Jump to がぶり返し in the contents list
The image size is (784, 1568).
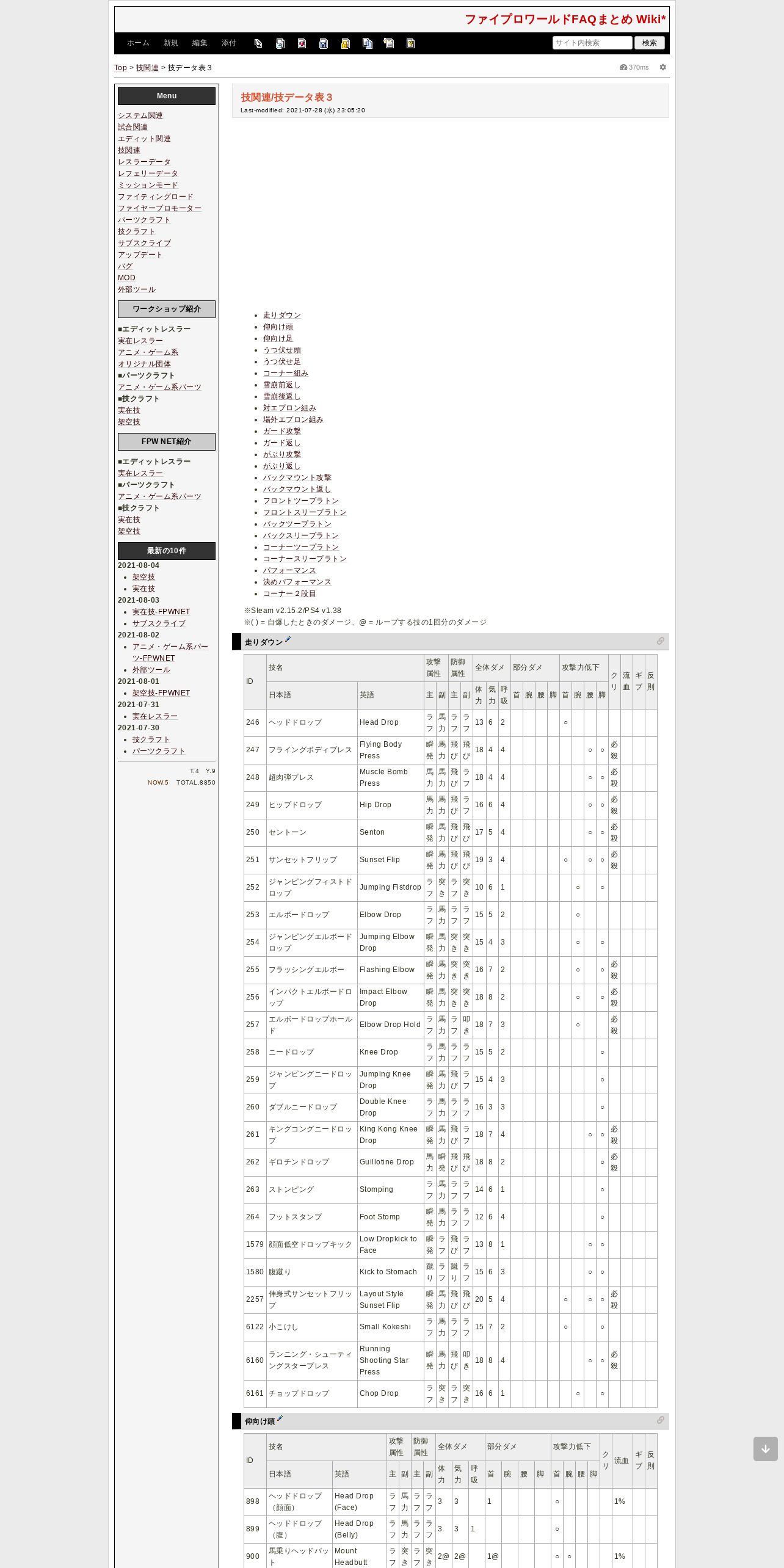pos(282,466)
